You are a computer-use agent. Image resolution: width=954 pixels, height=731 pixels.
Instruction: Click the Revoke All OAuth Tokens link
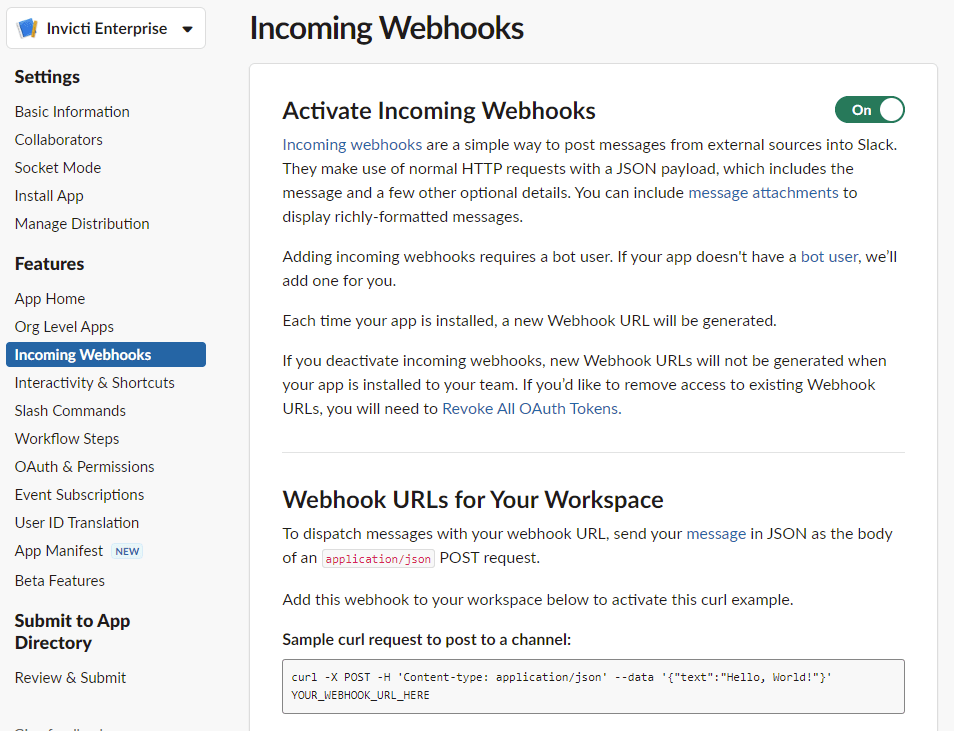[530, 409]
